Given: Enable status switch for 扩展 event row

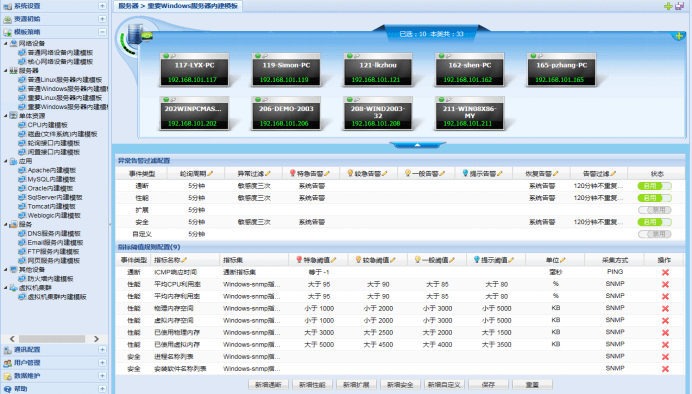Looking at the screenshot, I should (654, 210).
